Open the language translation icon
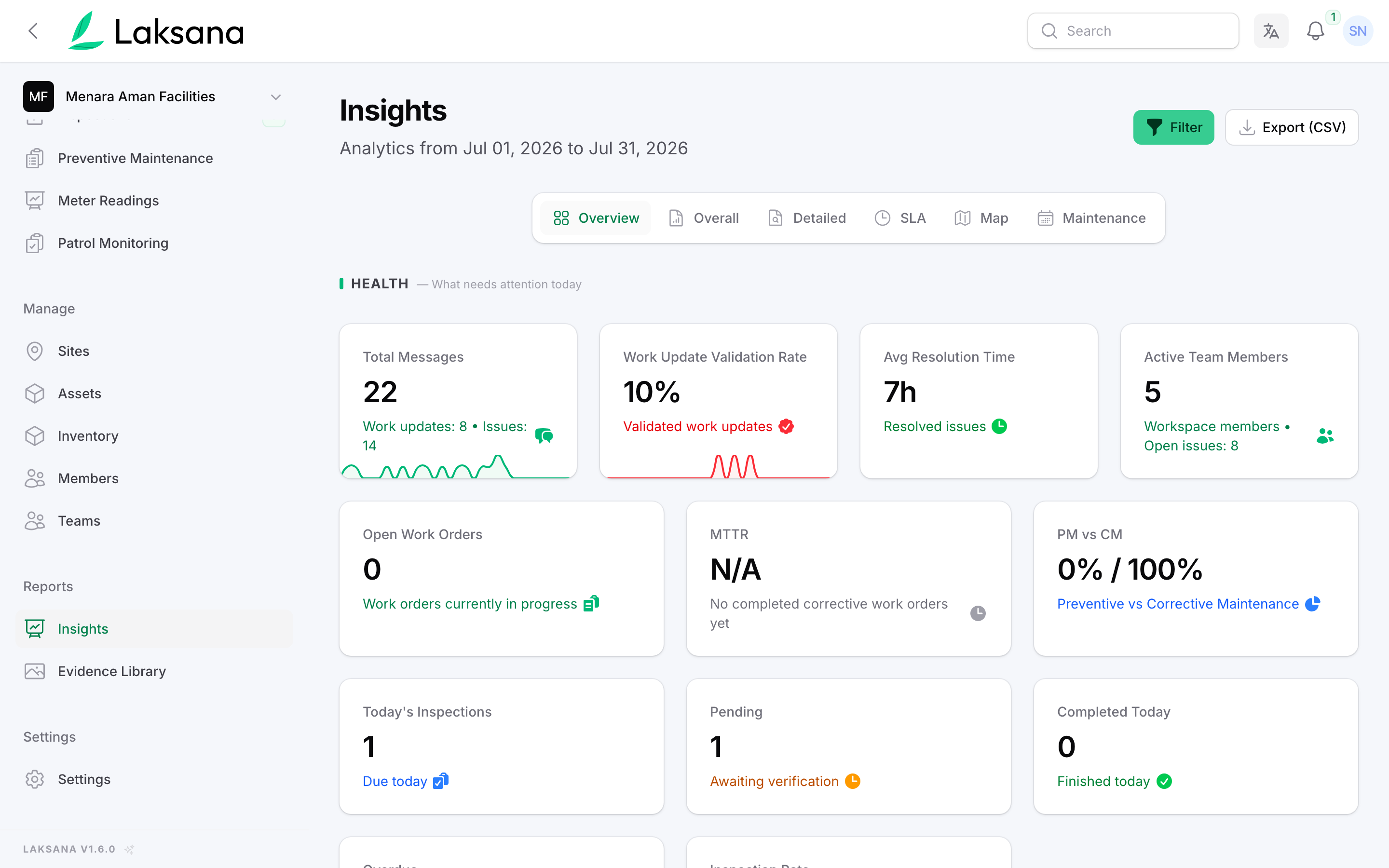Image resolution: width=1389 pixels, height=868 pixels. [x=1271, y=31]
